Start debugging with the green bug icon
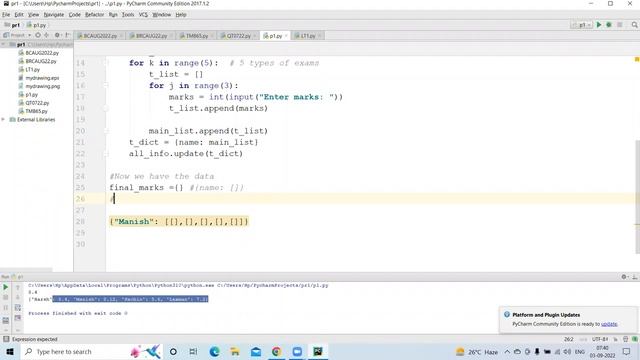 [x=609, y=25]
